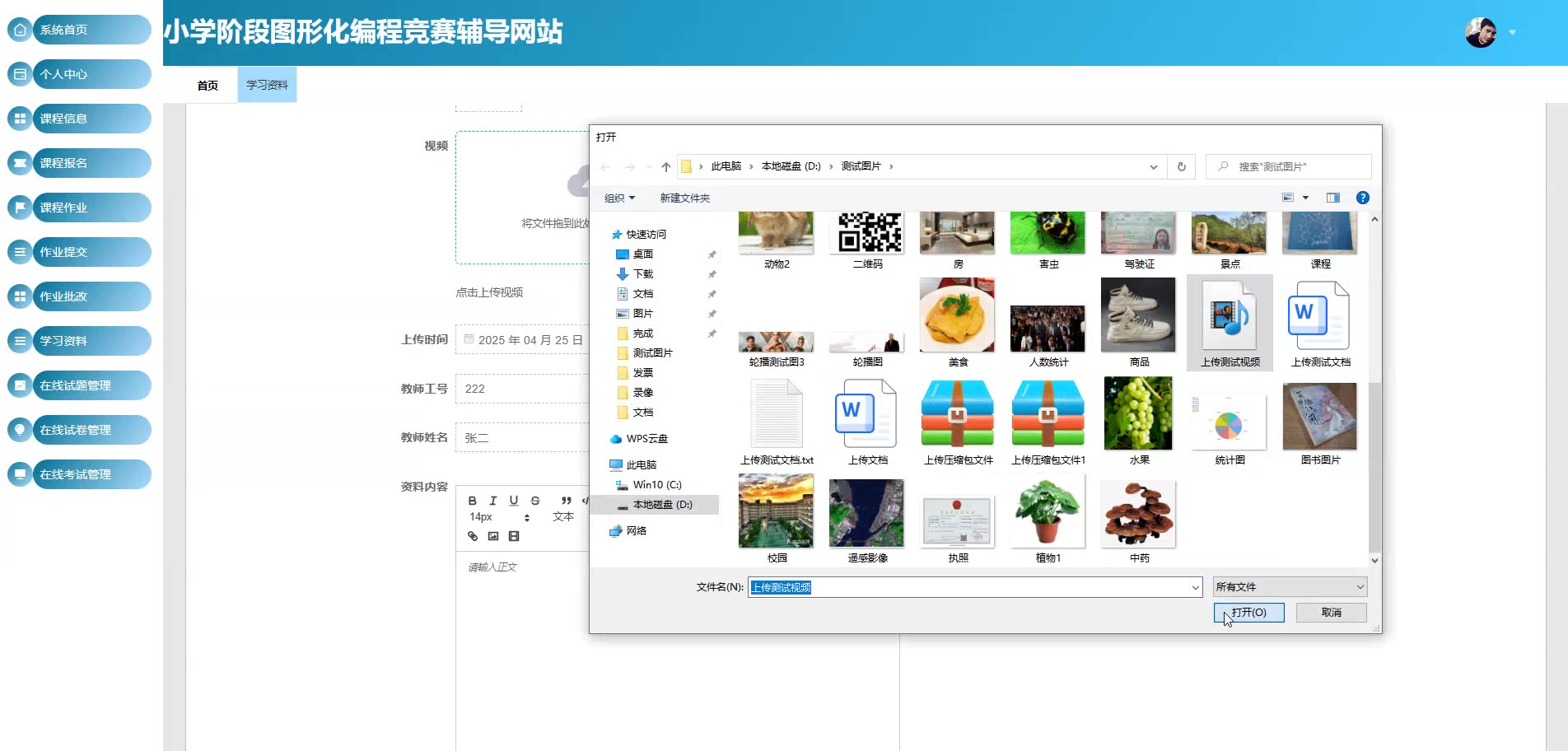Click the Bold icon in editor toolbar
Image resolution: width=1568 pixels, height=751 pixels.
tap(472, 501)
